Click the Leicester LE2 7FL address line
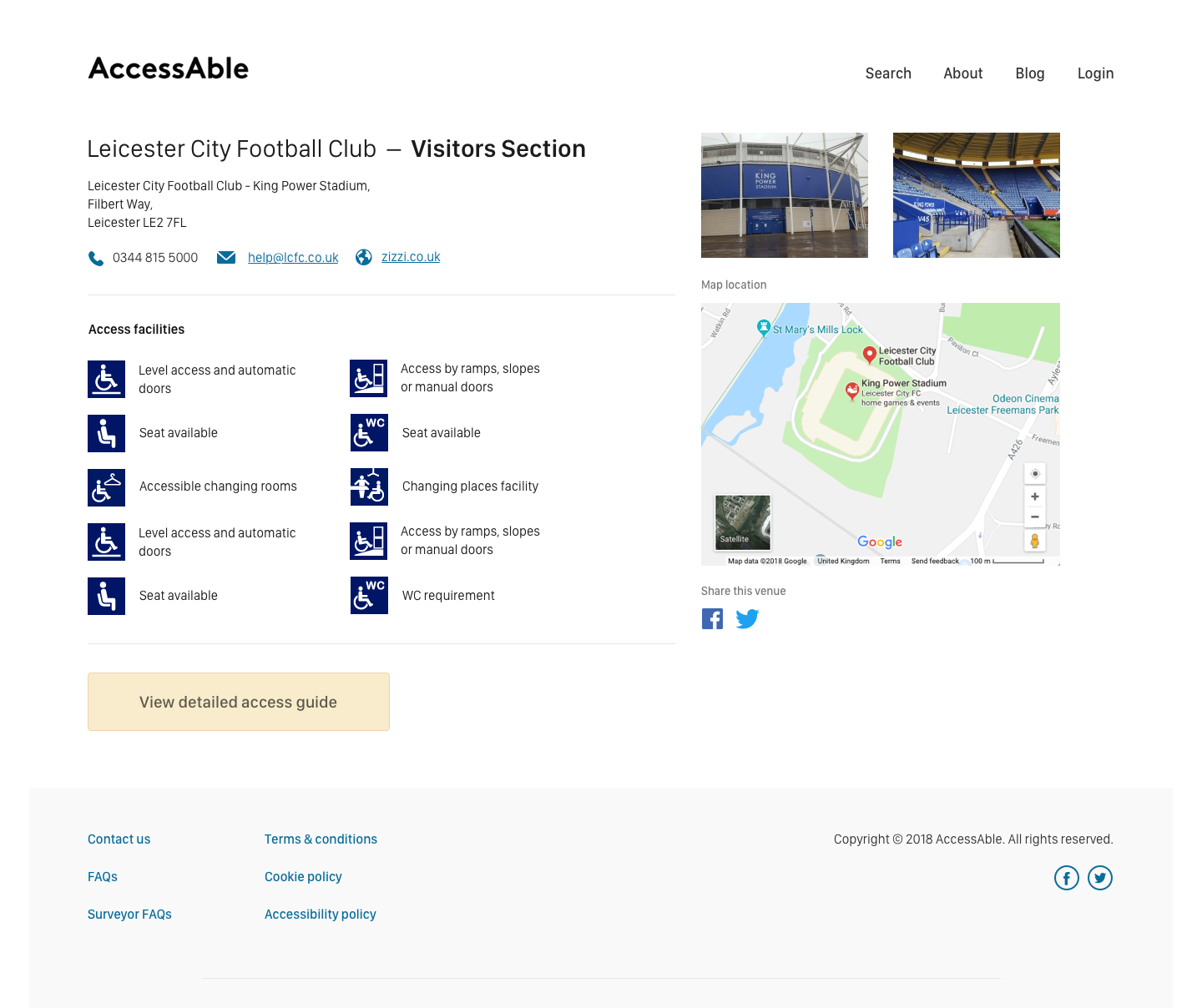 pos(137,223)
